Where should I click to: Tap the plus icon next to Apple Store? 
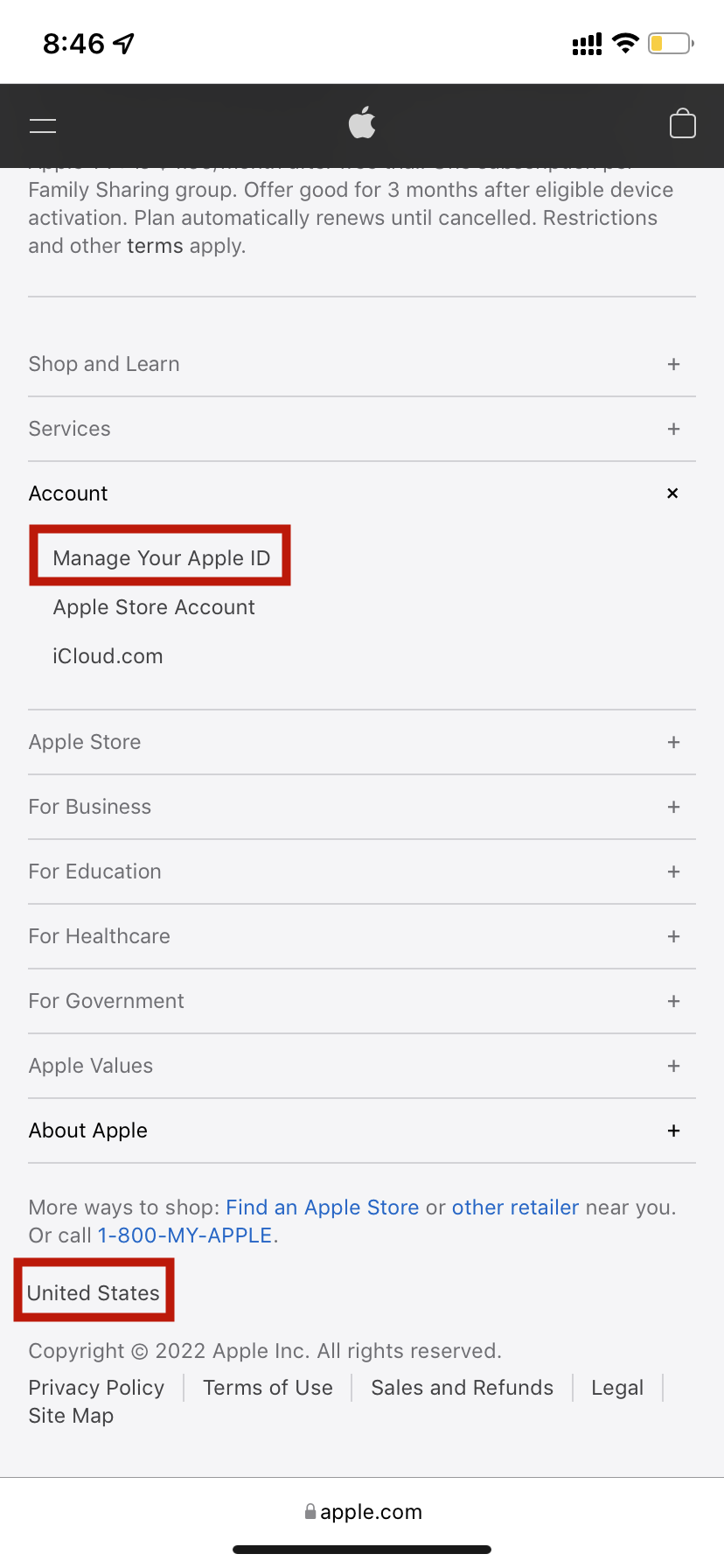[x=673, y=742]
